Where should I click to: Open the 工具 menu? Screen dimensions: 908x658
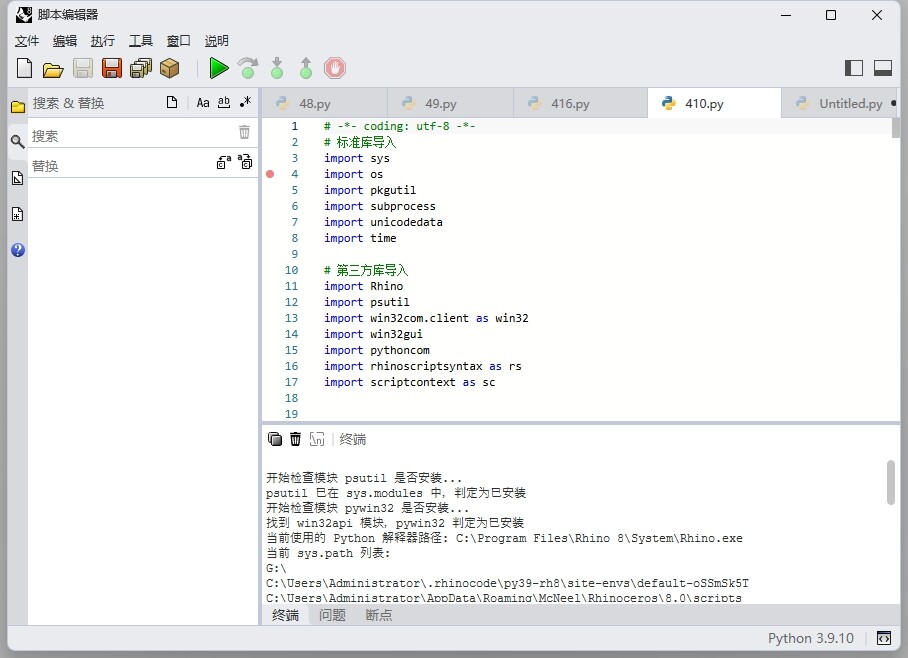[x=140, y=41]
